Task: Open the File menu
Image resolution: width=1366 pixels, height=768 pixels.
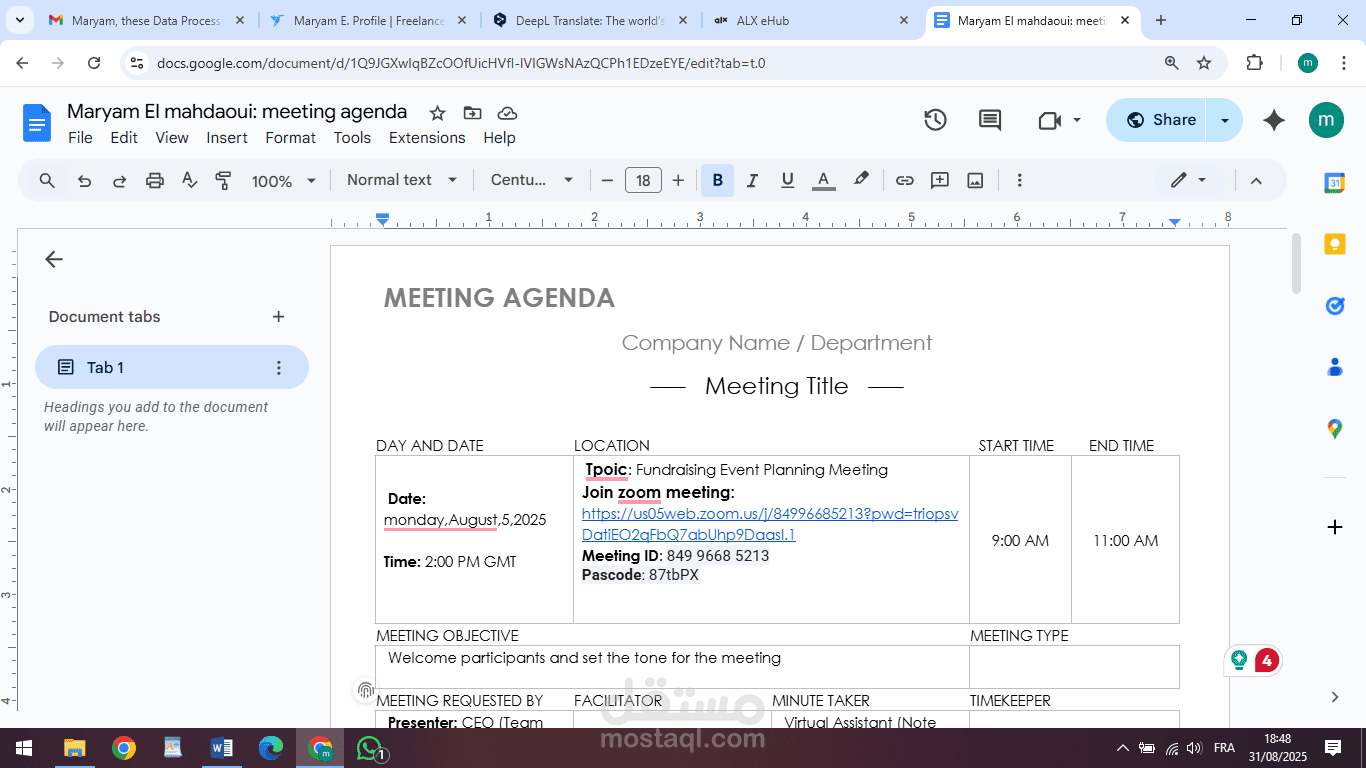Action: pyautogui.click(x=80, y=138)
